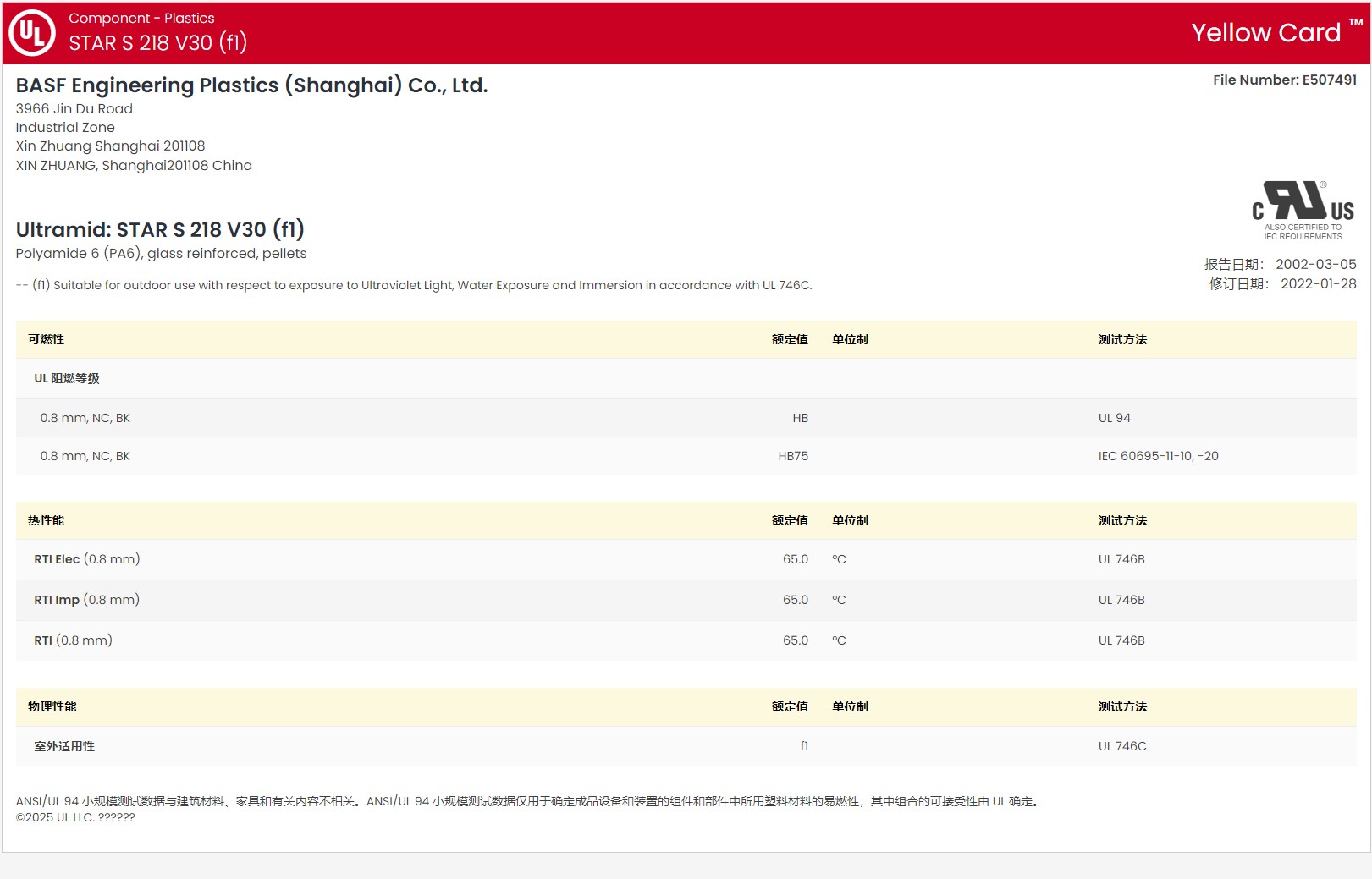Click the 'RTI Elec (0.8 mm)' row label
The width and height of the screenshot is (1372, 879).
click(86, 559)
